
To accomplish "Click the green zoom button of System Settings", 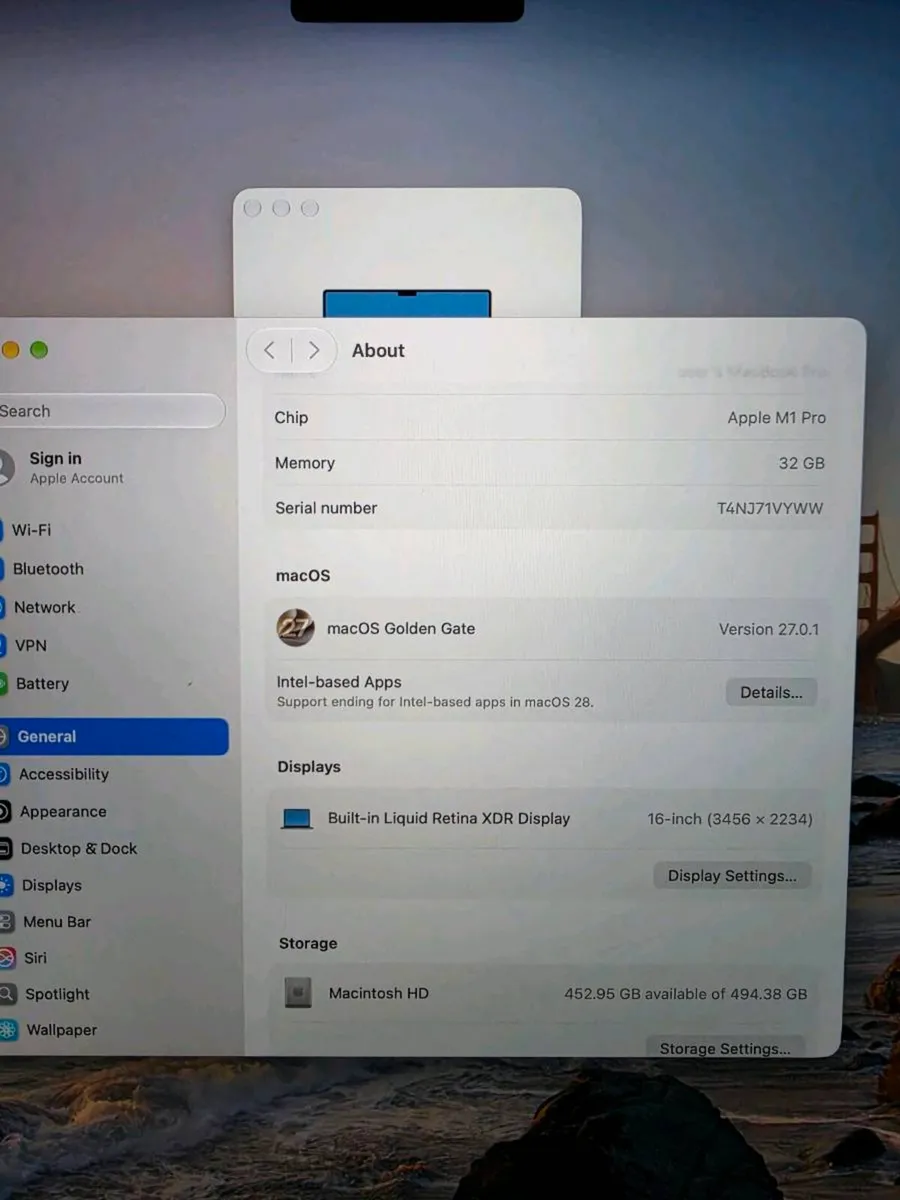I will pos(39,350).
